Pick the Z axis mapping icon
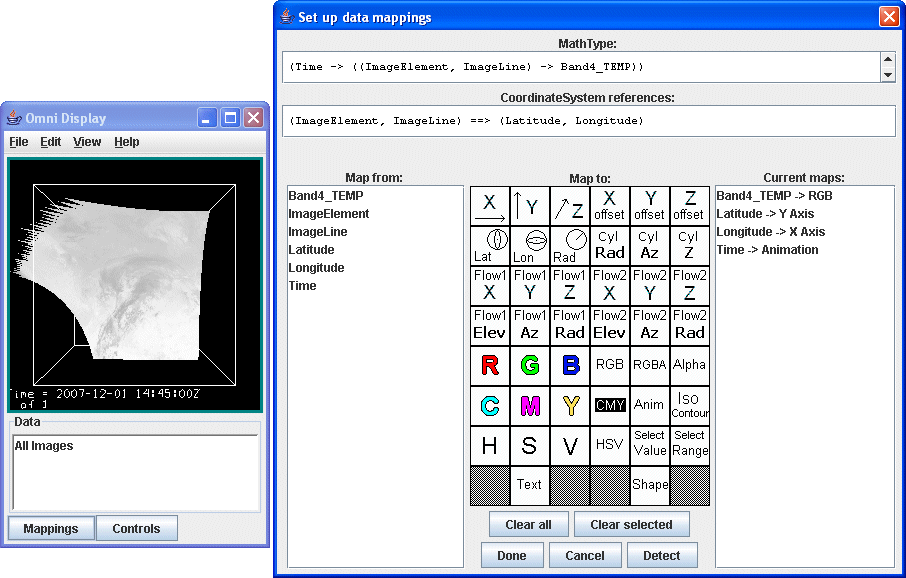The width and height of the screenshot is (906, 578). point(569,206)
